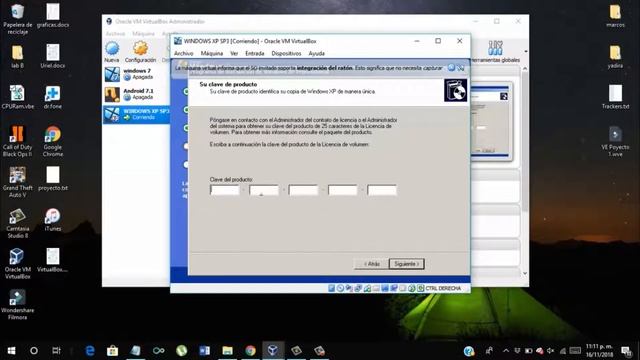
Task: Click the VM preview thumbnail in Manager
Action: pos(491,122)
